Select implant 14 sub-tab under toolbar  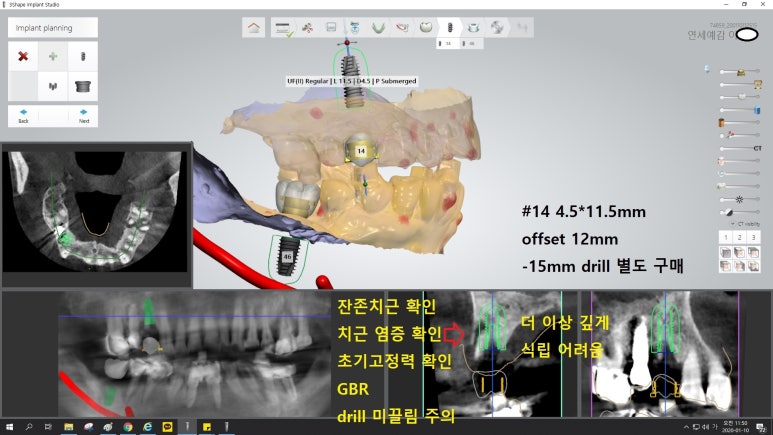447,44
